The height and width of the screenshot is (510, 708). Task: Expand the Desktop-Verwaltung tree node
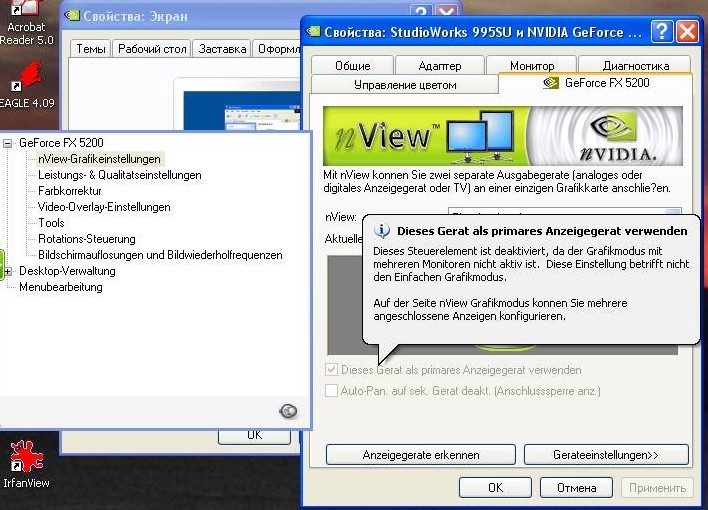7,271
